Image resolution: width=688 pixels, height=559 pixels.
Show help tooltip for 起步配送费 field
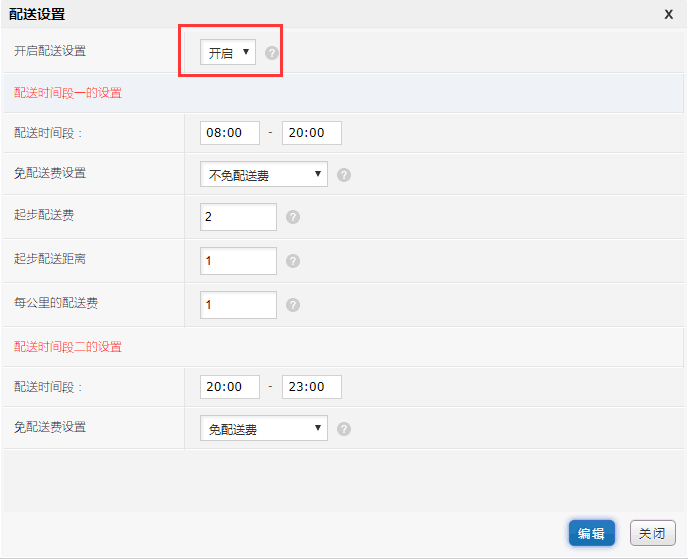293,217
